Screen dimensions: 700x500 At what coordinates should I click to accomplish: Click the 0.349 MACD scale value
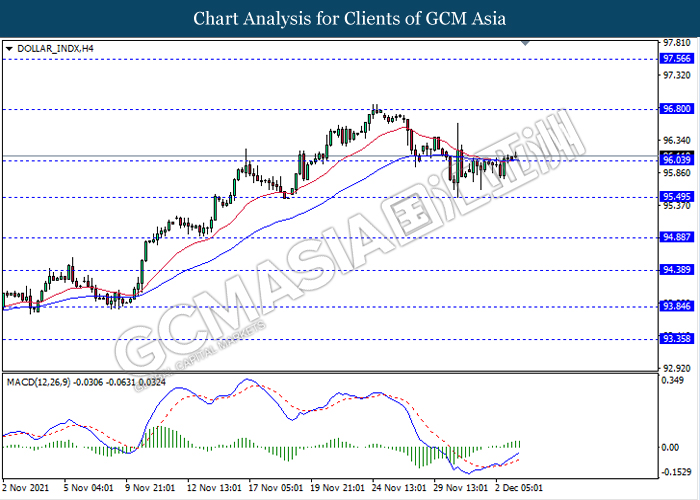(673, 381)
